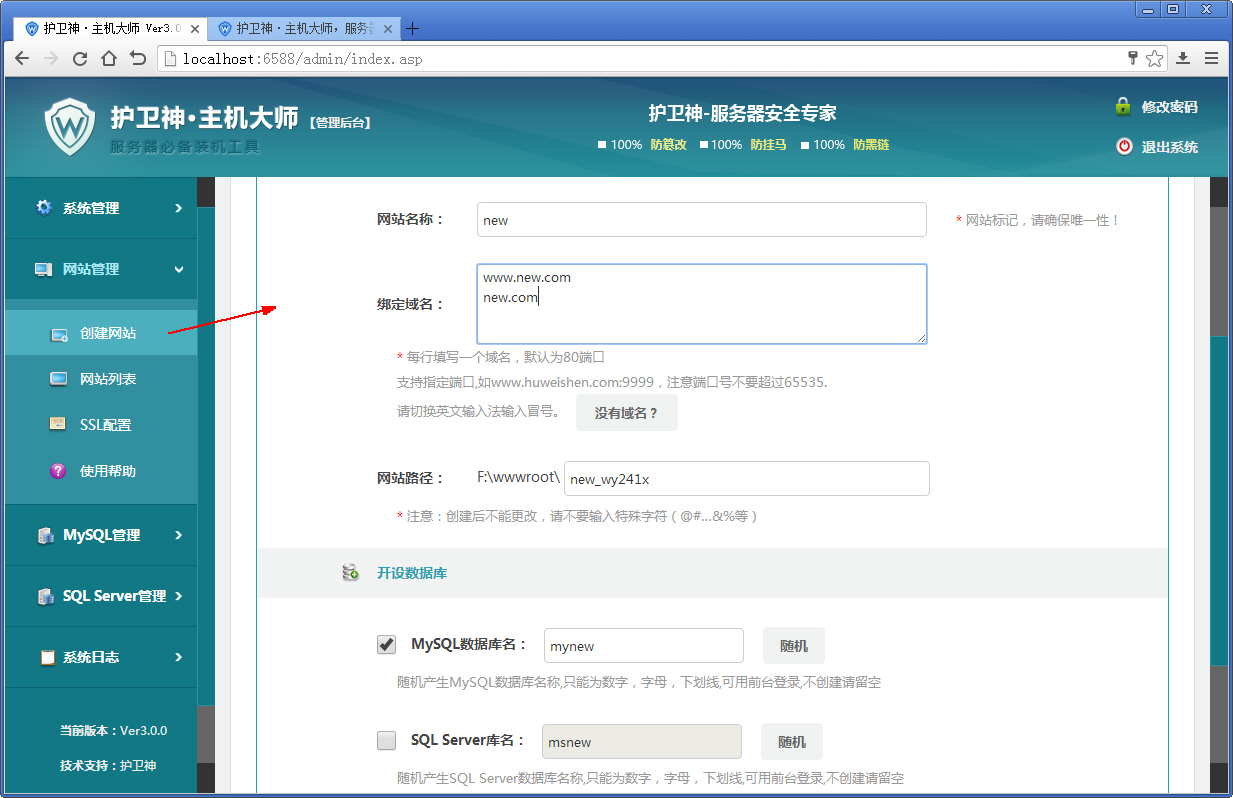Switch to the second 护卫神·主机大师 browser tab
Screen dimensions: 1233x798
pyautogui.click(x=302, y=29)
